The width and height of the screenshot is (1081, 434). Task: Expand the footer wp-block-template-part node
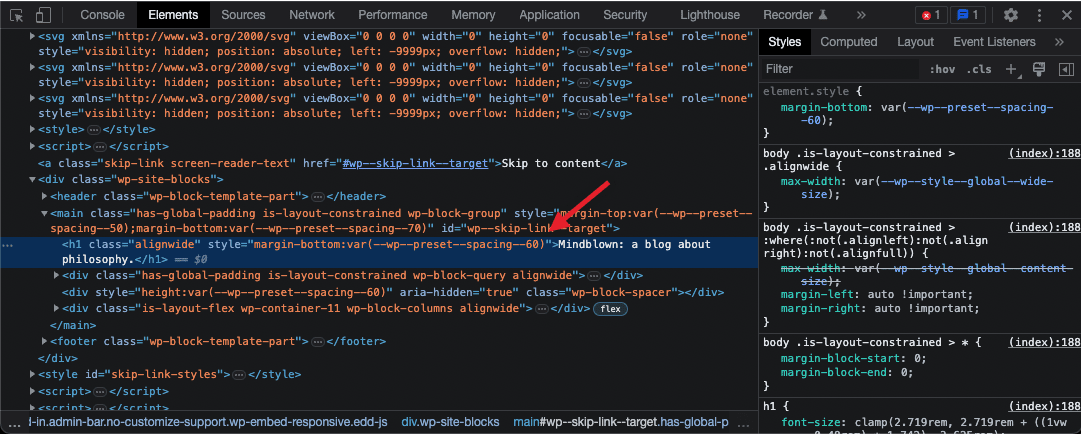44,341
